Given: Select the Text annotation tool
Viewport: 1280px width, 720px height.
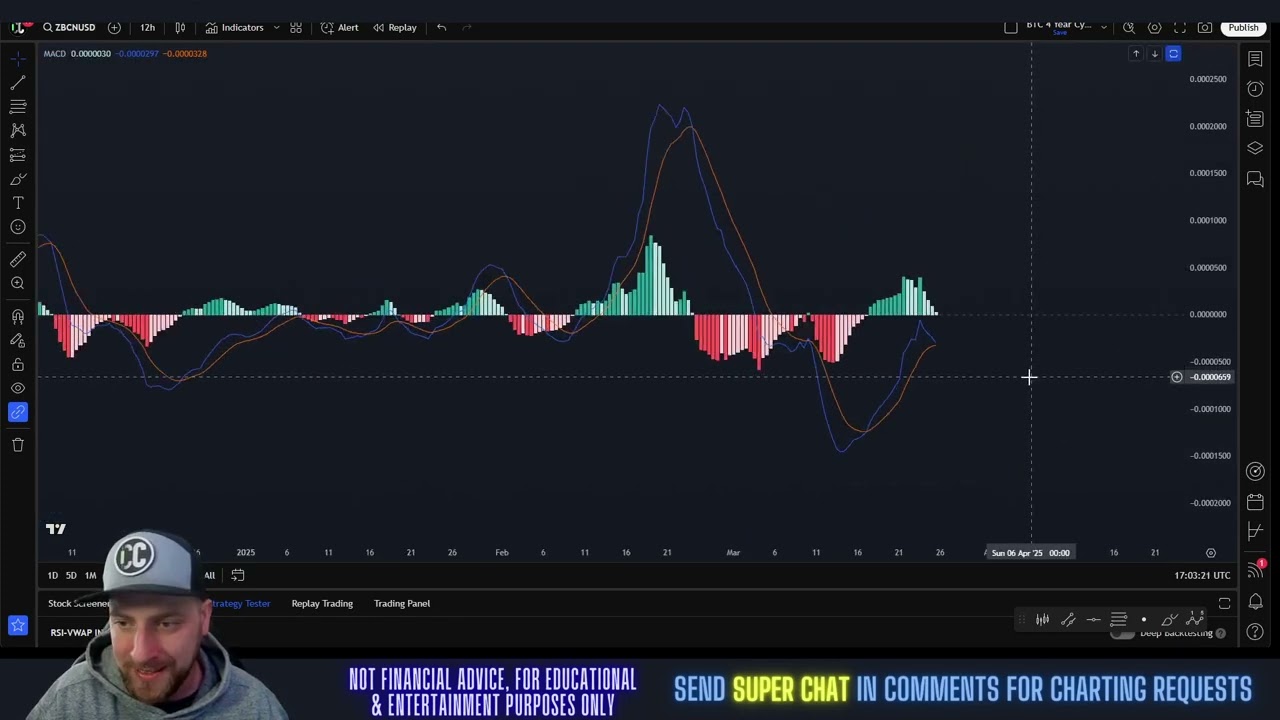Looking at the screenshot, I should pyautogui.click(x=18, y=203).
